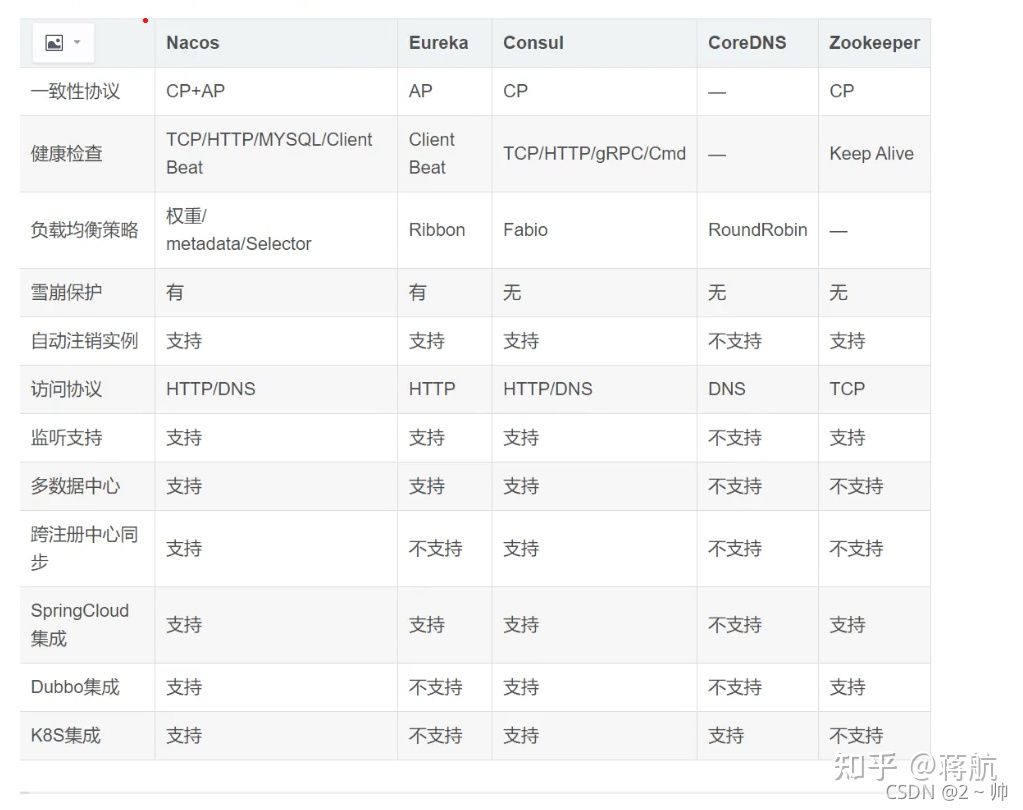Select the CoreDNS column header
The height and width of the screenshot is (810, 1023).
pos(747,43)
